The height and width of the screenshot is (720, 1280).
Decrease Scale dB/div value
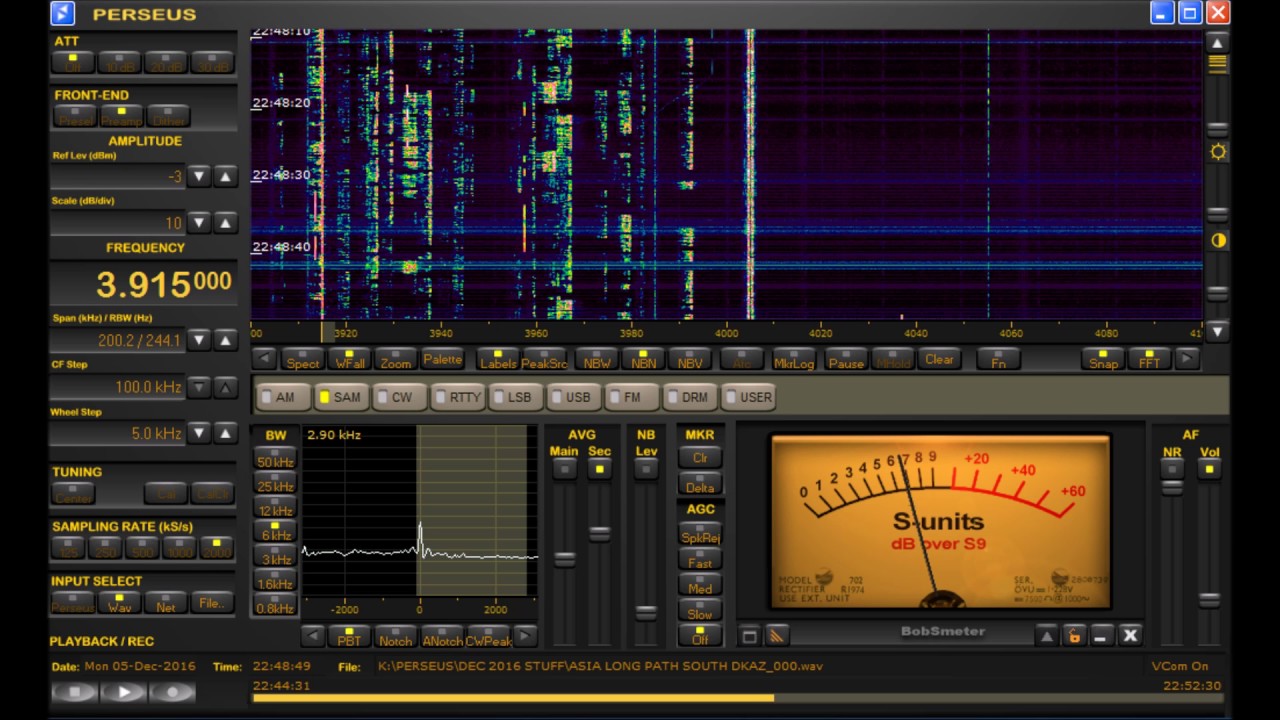click(199, 223)
